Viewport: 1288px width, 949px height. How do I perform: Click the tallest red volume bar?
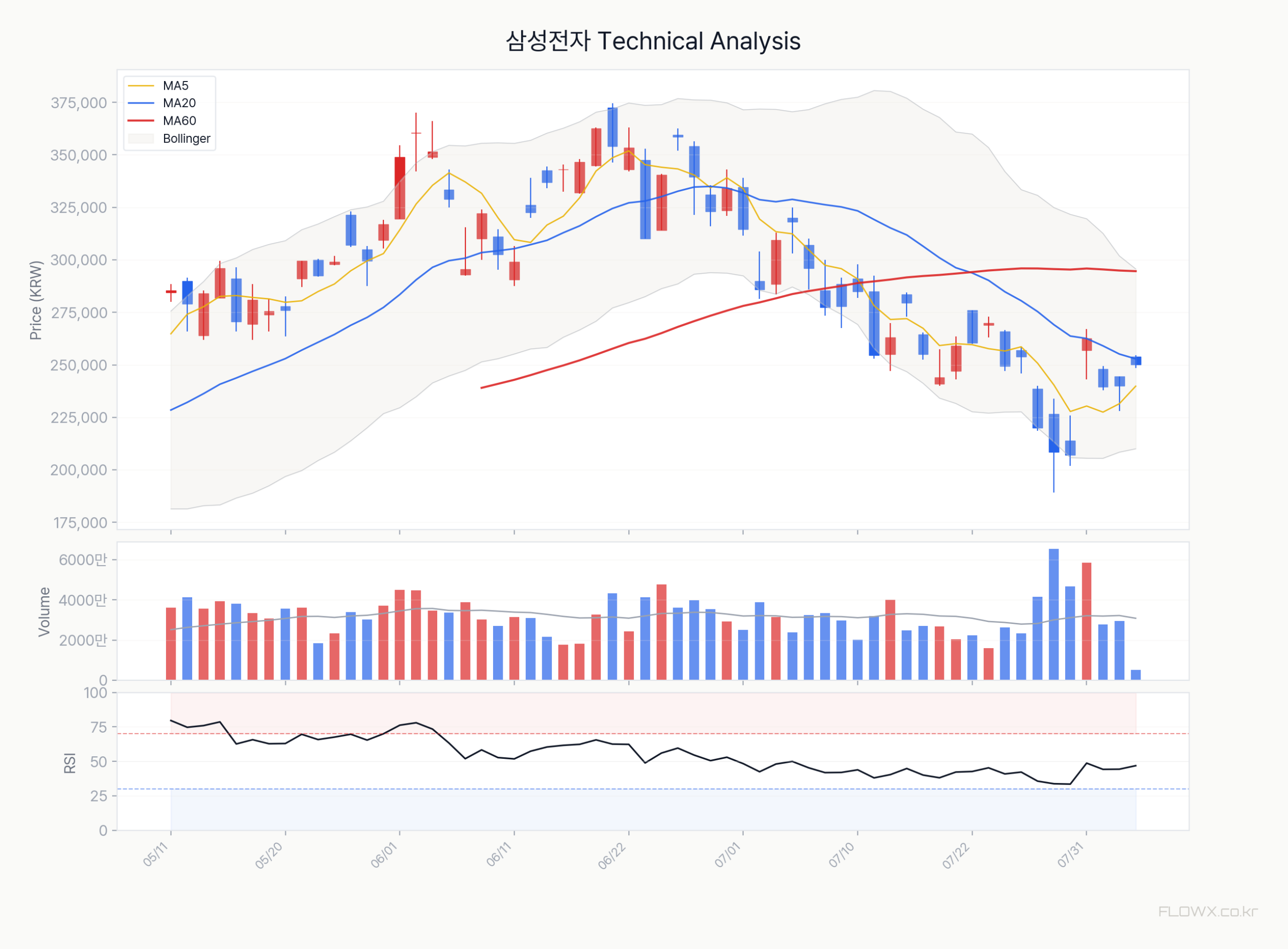pos(1086,621)
